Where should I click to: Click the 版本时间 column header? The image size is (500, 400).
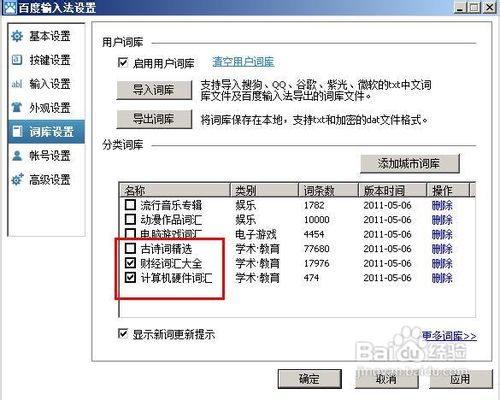click(392, 190)
